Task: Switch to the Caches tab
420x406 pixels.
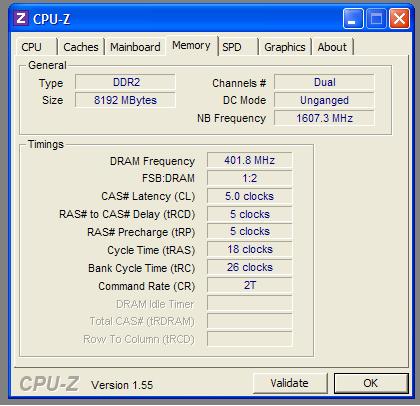Action: coord(81,47)
